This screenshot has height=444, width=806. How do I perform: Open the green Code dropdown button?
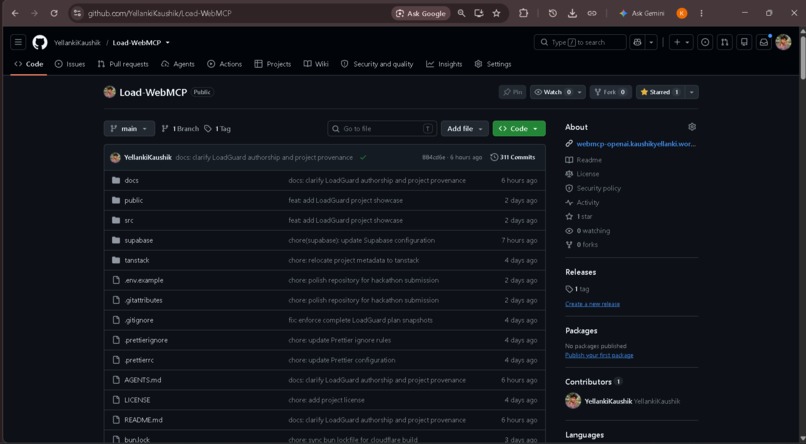coord(519,128)
